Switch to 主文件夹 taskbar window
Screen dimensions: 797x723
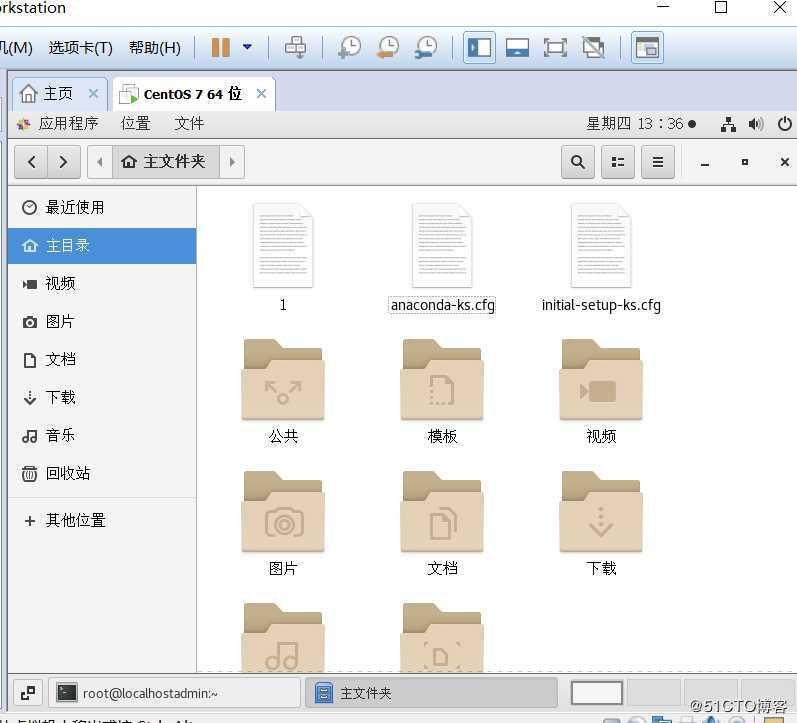(x=431, y=693)
